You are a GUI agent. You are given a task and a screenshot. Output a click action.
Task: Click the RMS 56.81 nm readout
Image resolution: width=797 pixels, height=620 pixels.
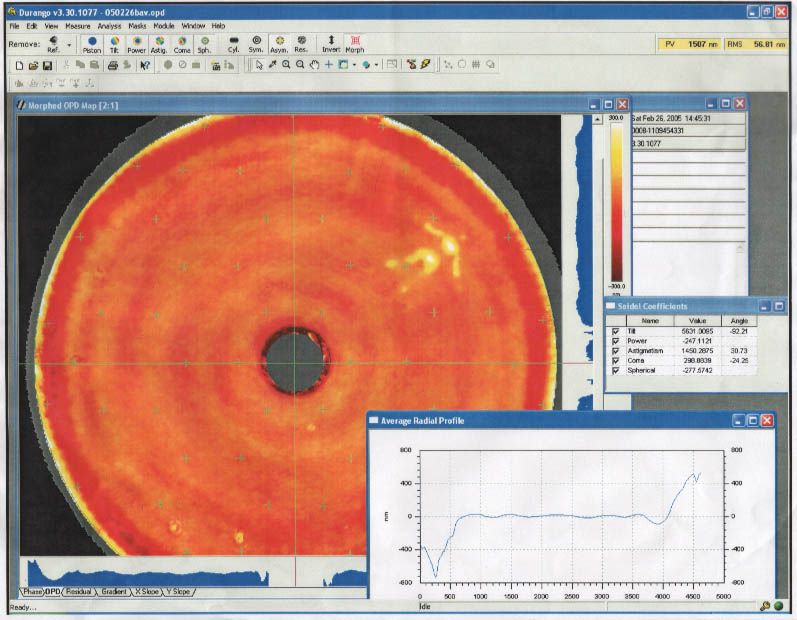click(756, 44)
